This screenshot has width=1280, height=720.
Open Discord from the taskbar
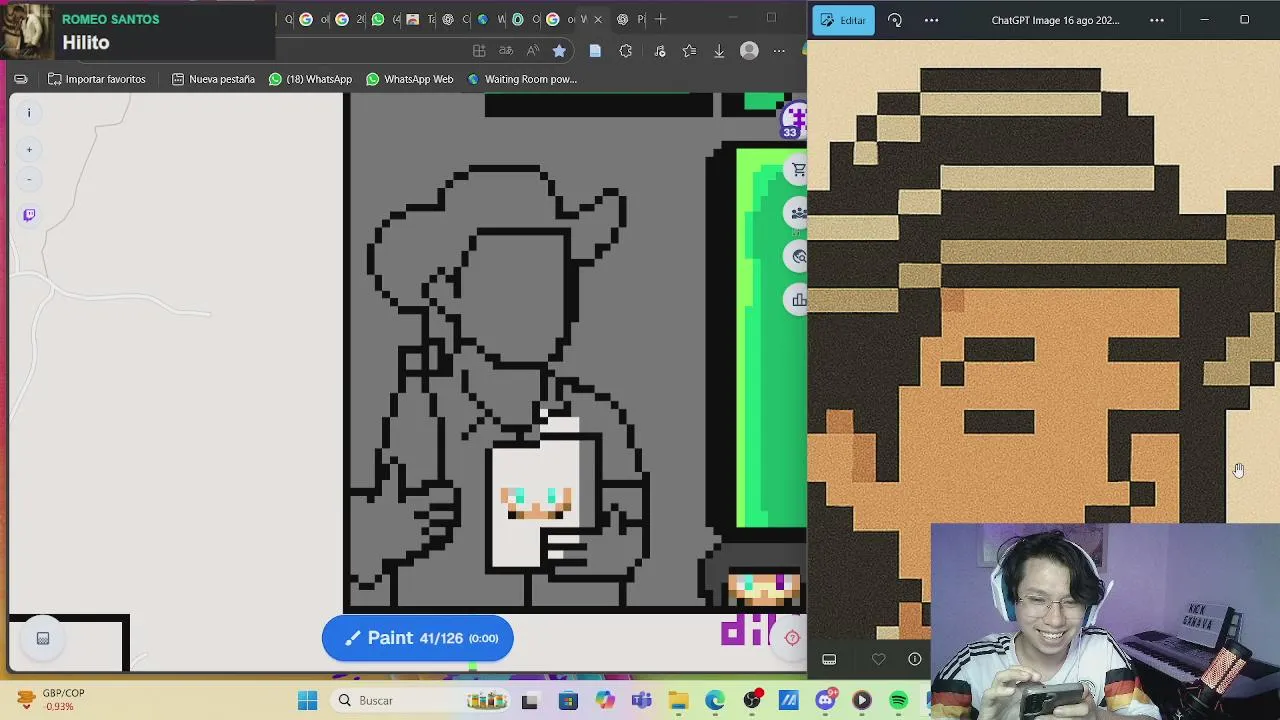(825, 701)
